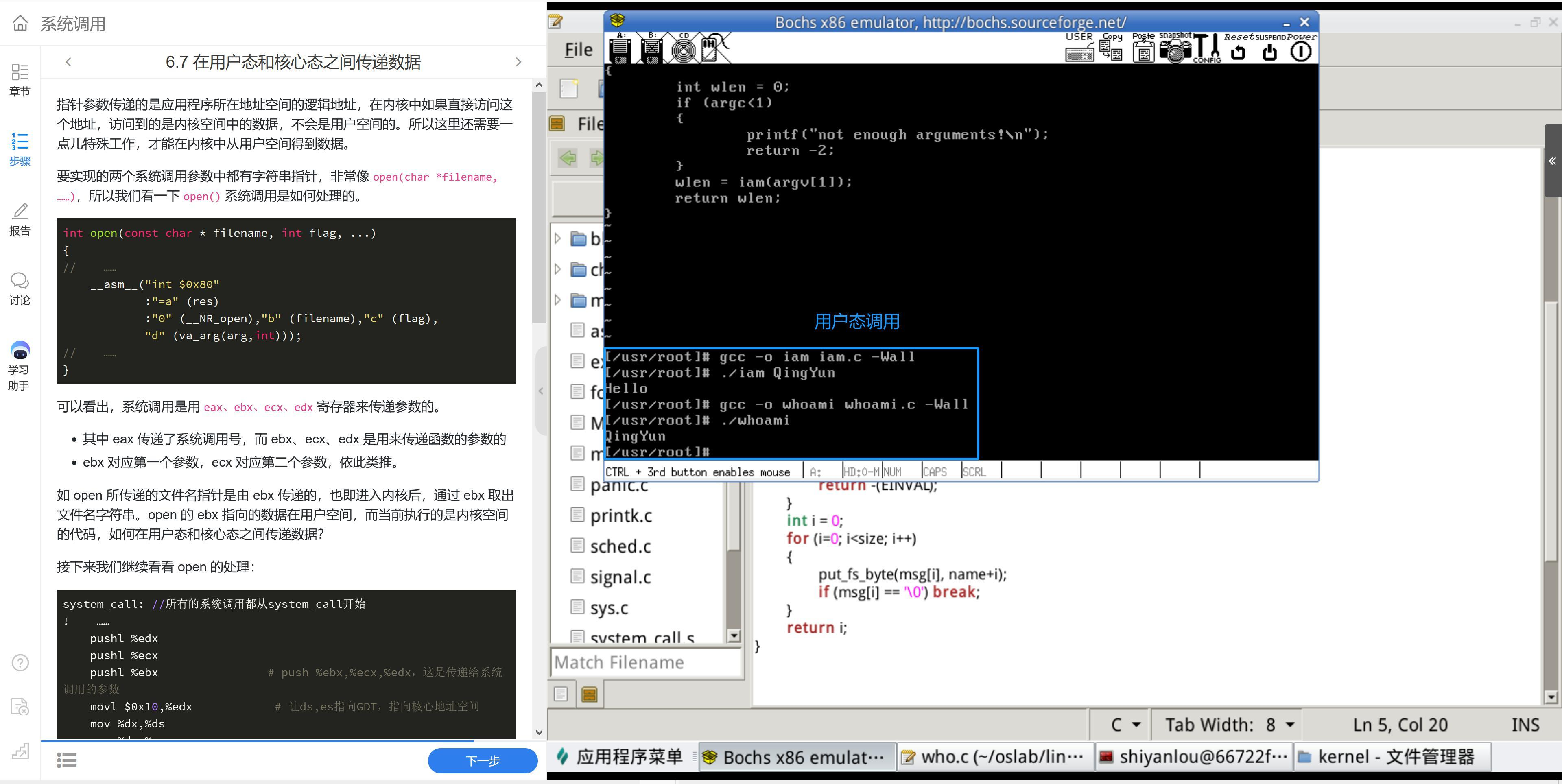The height and width of the screenshot is (784, 1562).
Task: Click editor back green arrow in file browser
Action: point(568,158)
